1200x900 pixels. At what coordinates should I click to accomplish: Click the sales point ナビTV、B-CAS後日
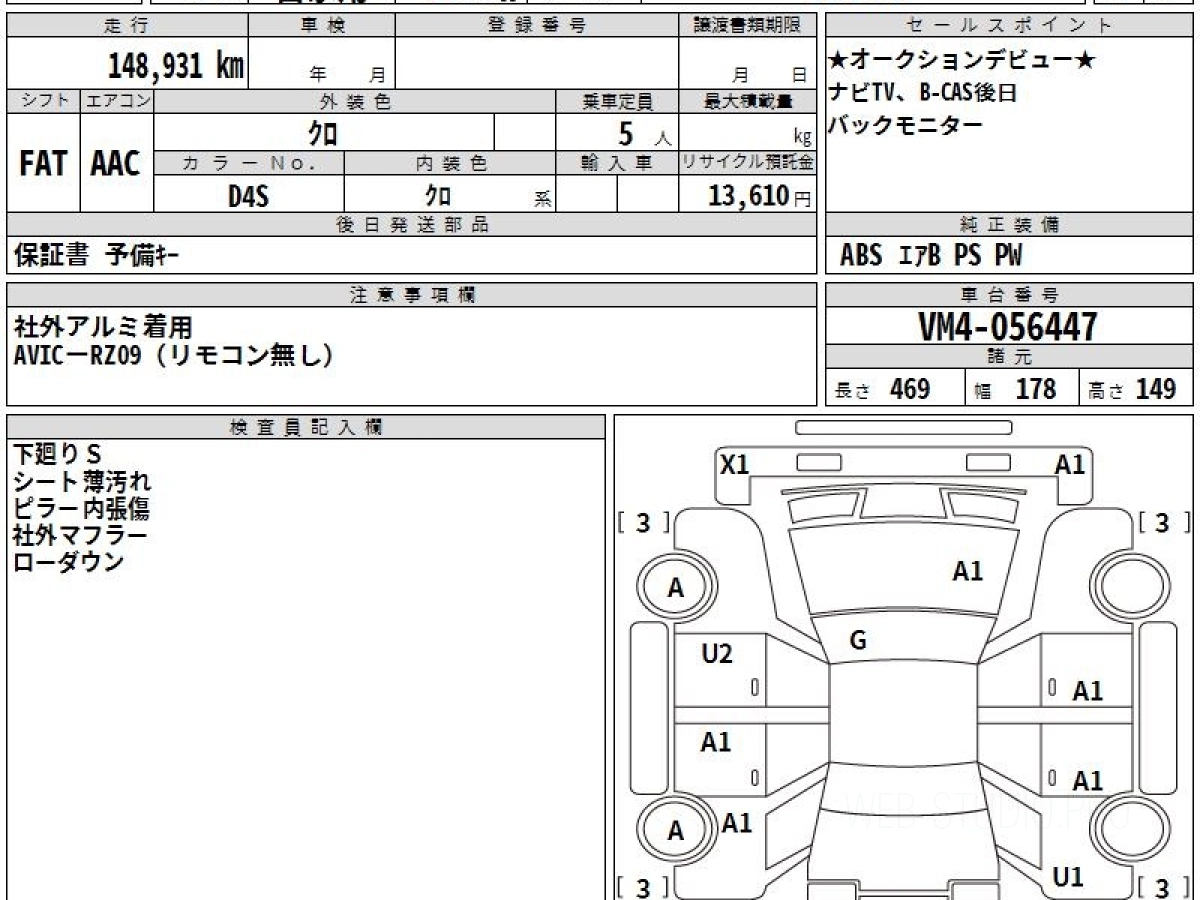(x=923, y=93)
